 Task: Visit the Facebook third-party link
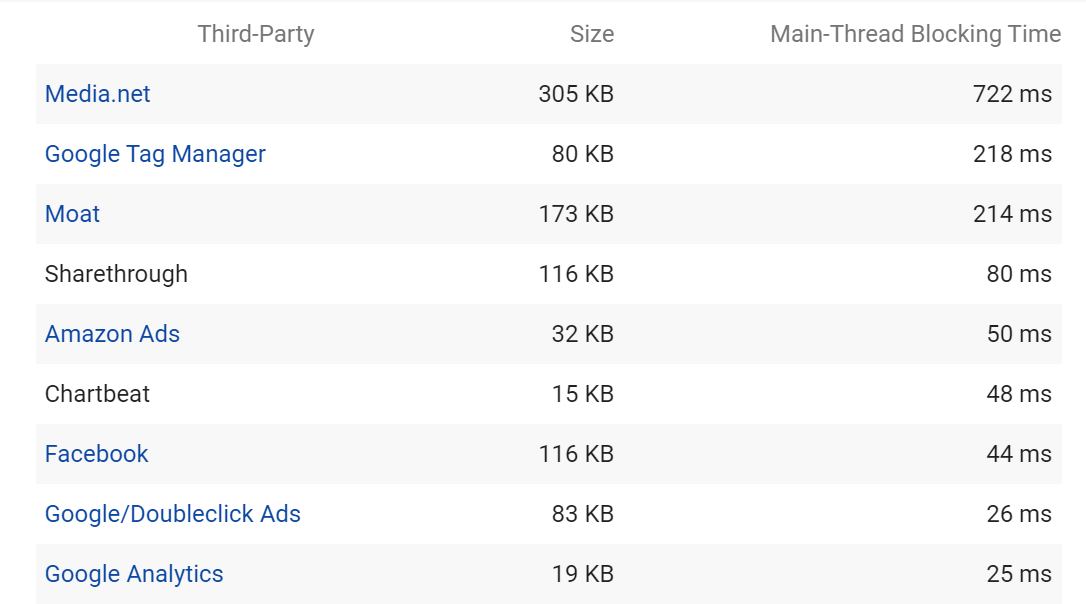tap(96, 454)
